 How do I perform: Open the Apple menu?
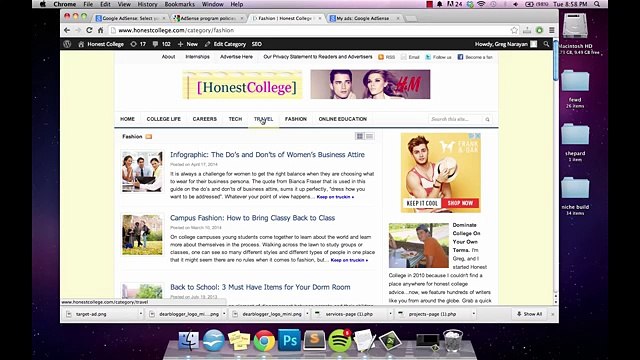43,4
